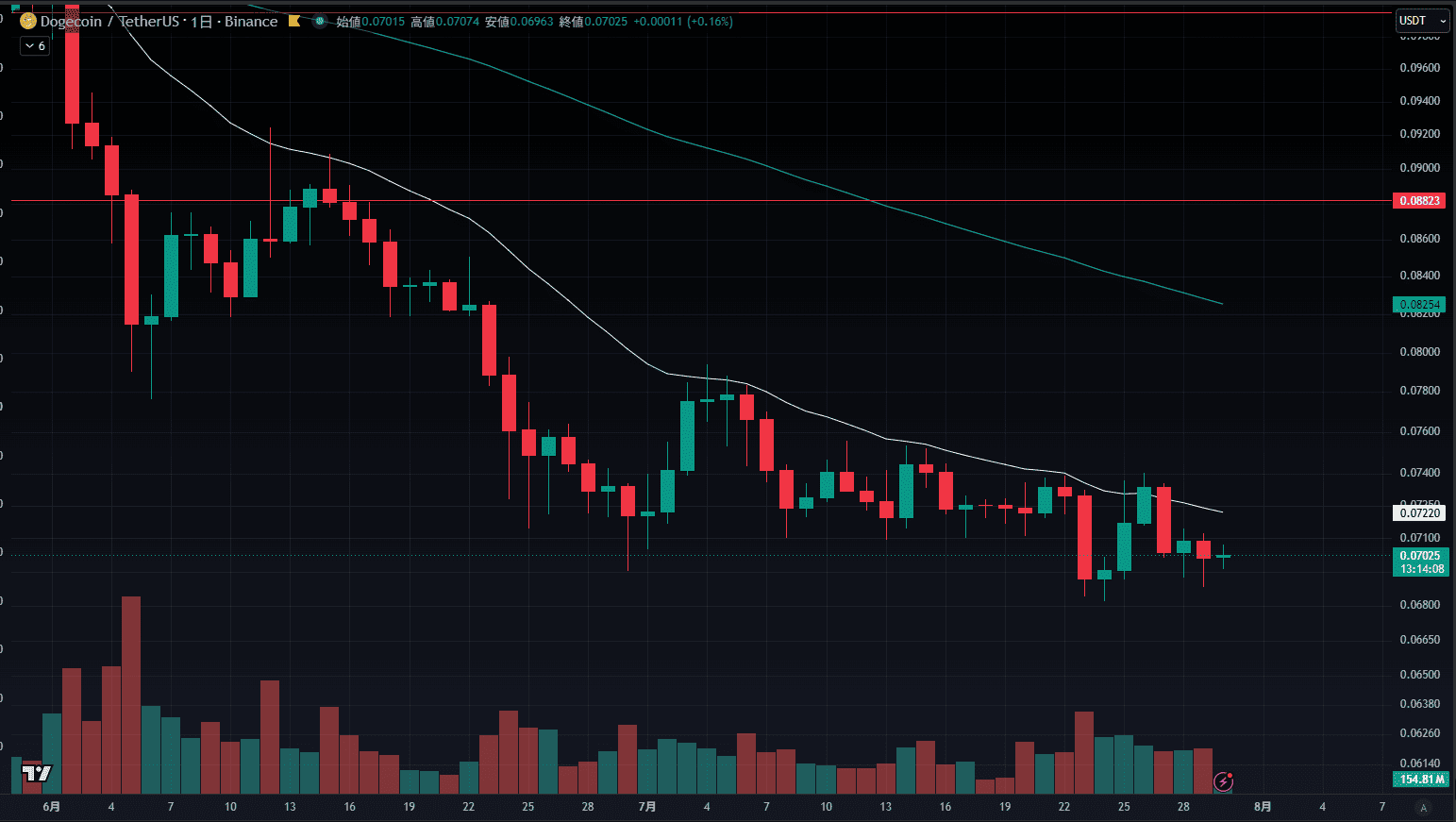Open the pink lightning bolt event icon
The height and width of the screenshot is (822, 1456).
pos(1224,780)
